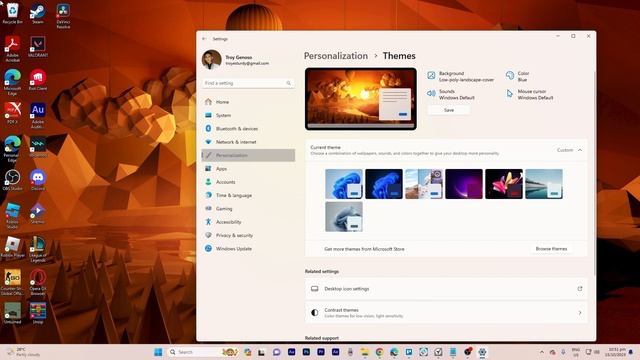Open the Opera GX Browser shortcut
640x360 pixels.
[x=38, y=282]
